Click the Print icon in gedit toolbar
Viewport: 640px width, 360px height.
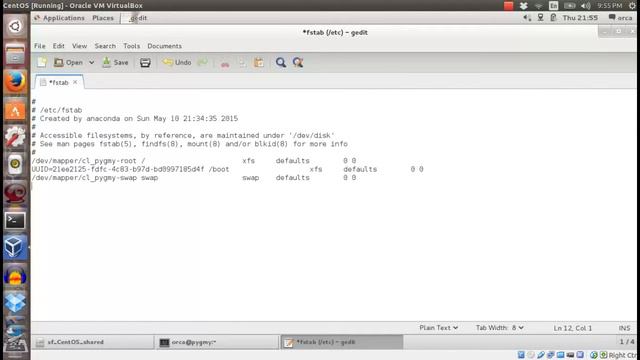145,62
